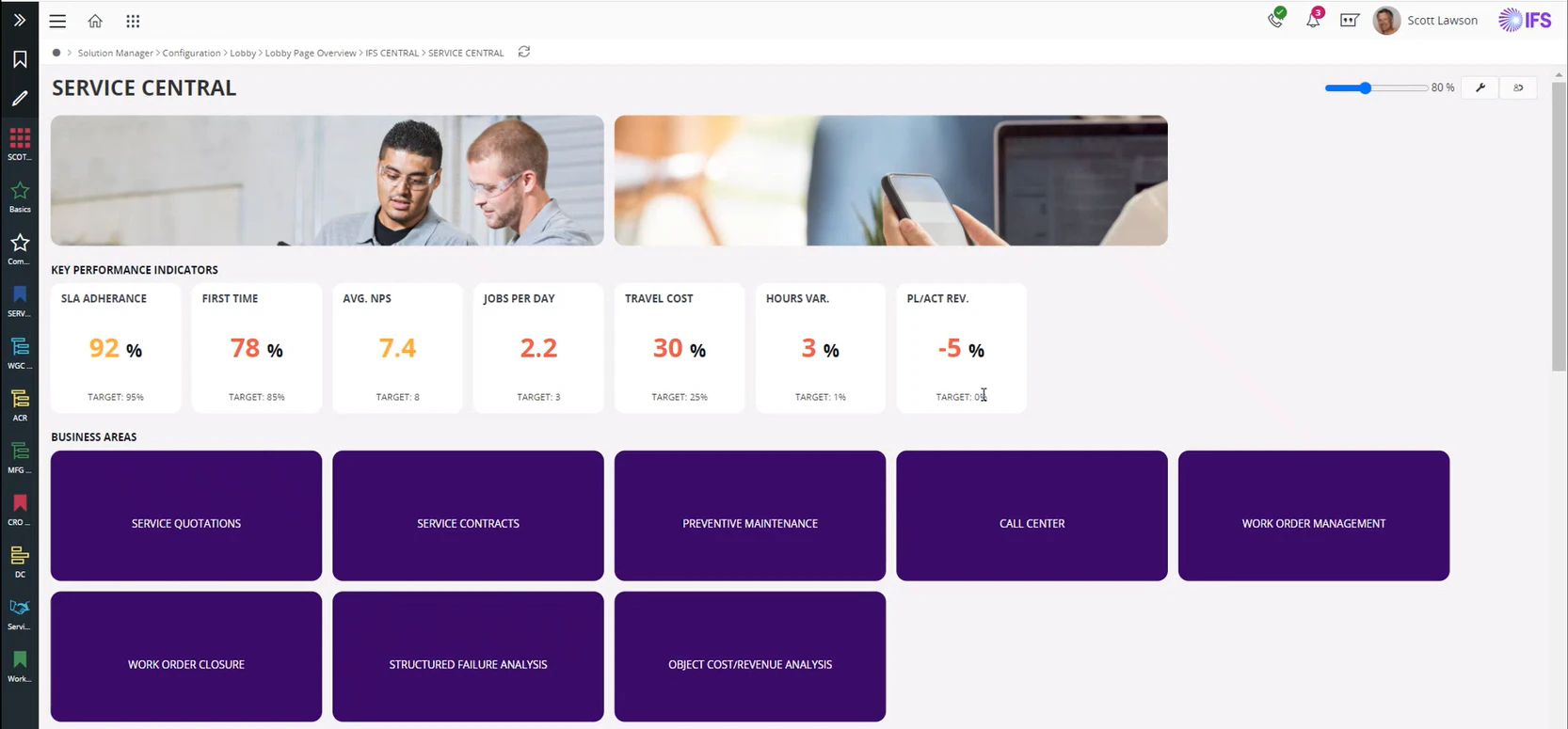Click the technicians banner image
Screen dimensions: 1568x729
pyautogui.click(x=328, y=181)
